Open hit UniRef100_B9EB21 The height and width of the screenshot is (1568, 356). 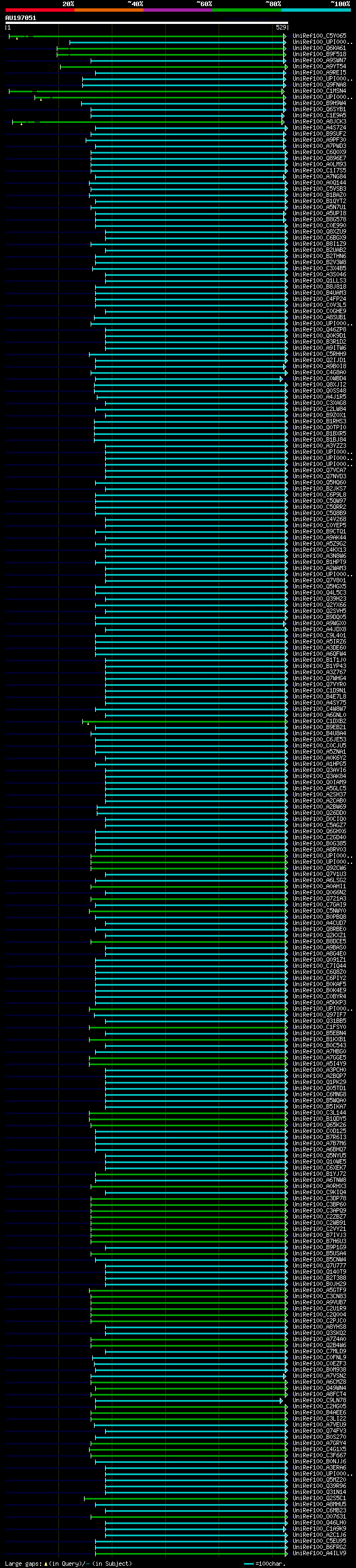319,728
